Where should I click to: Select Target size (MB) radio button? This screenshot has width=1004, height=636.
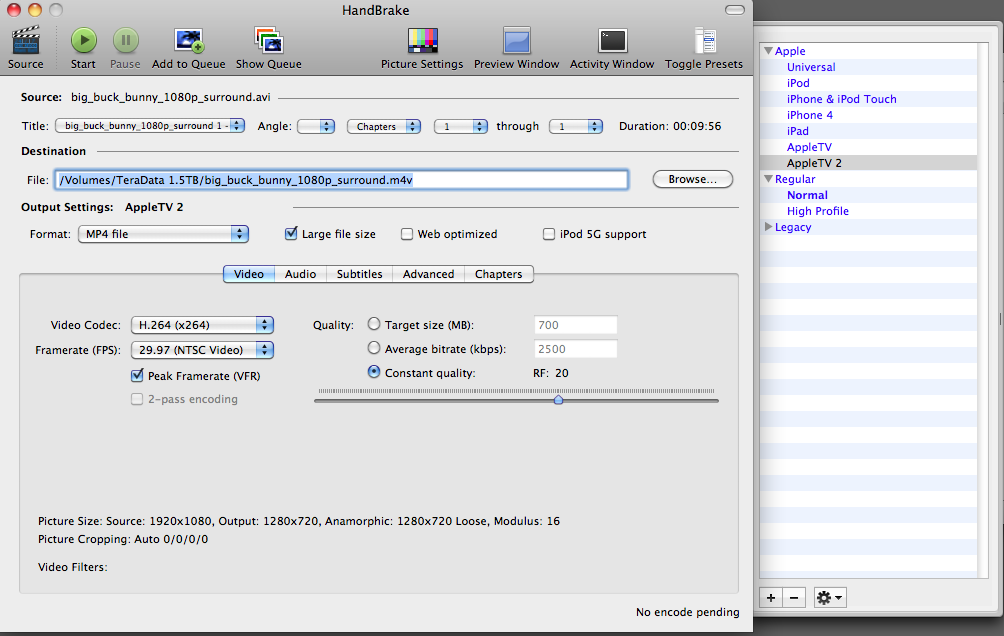click(374, 324)
